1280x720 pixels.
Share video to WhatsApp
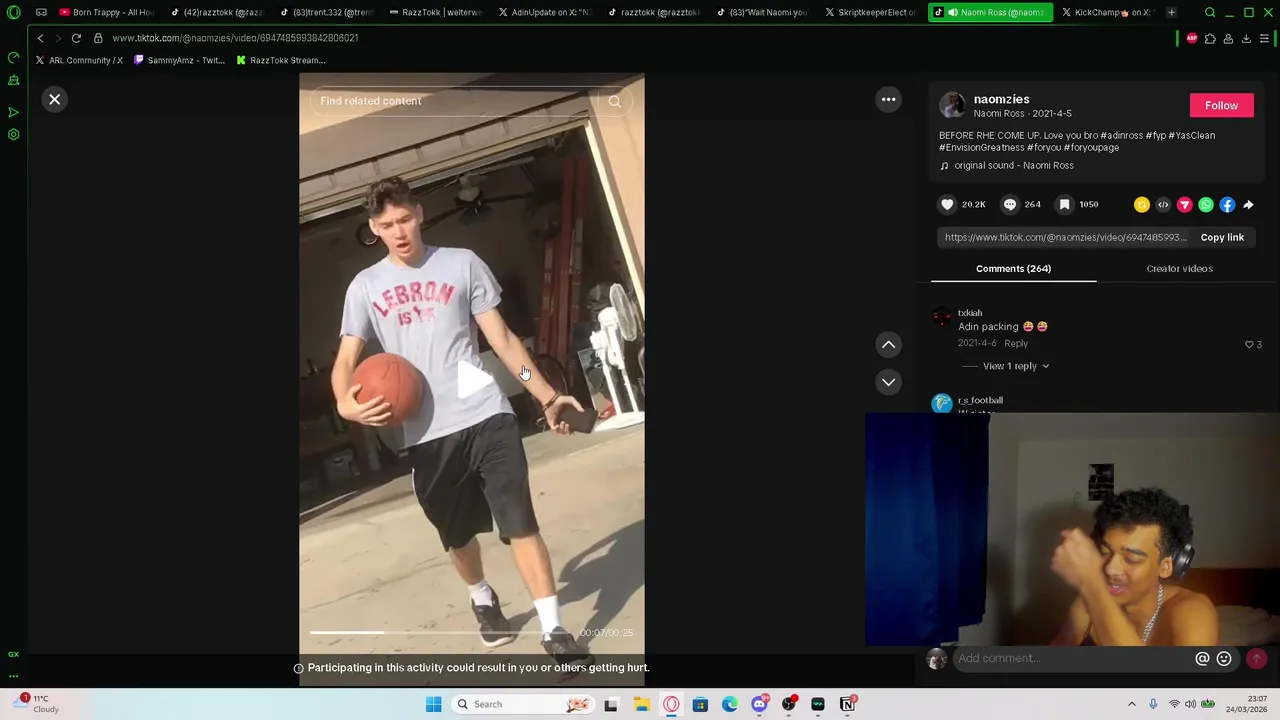pyautogui.click(x=1206, y=204)
